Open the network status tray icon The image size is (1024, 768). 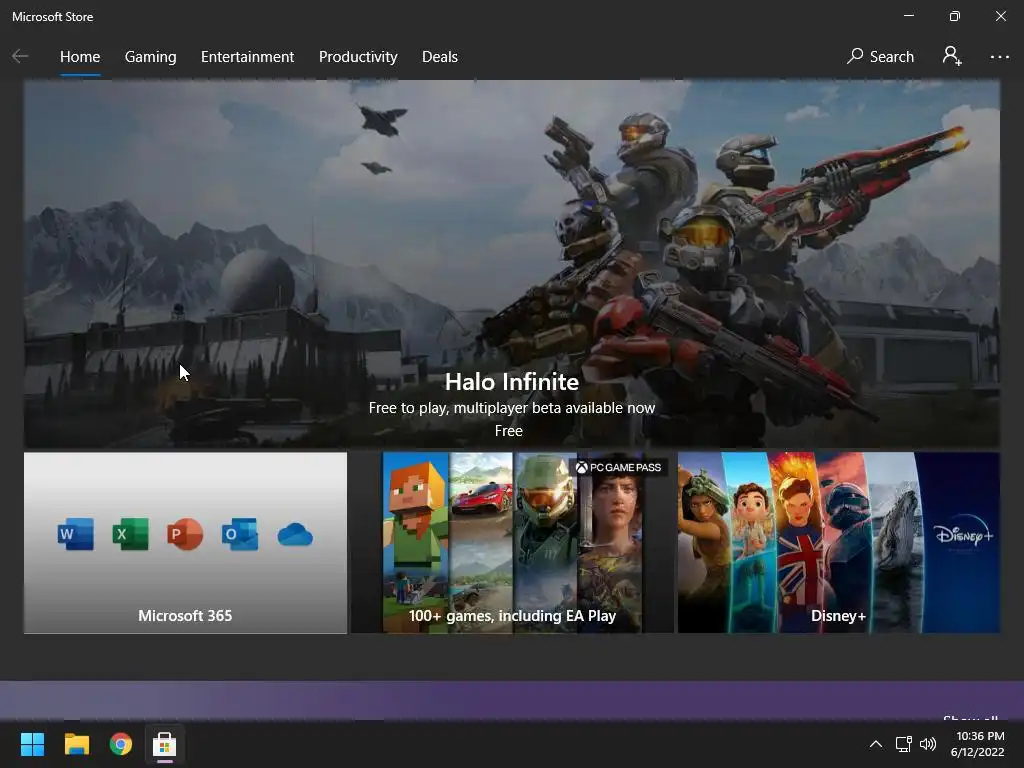pos(903,744)
